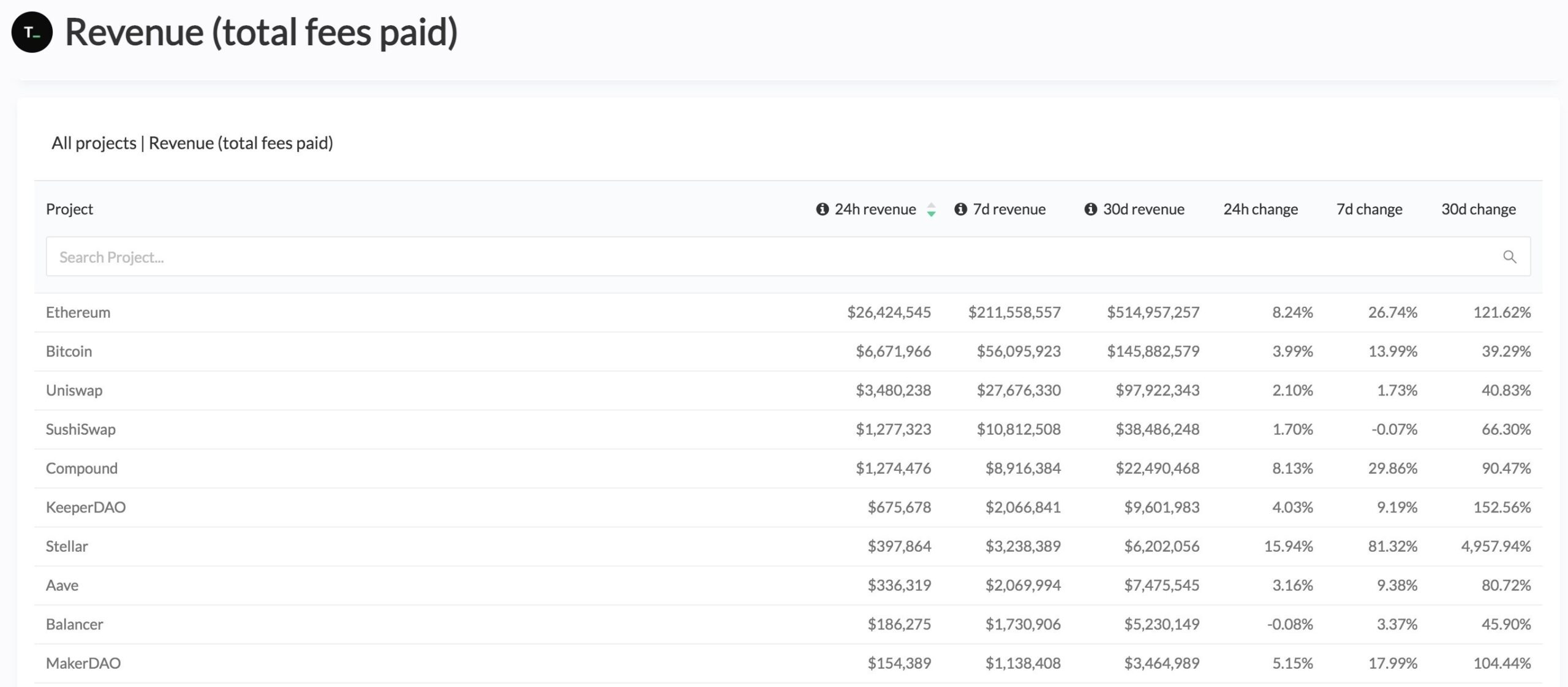Screen dimensions: 1568x687
Task: Sort by the 24h change column
Action: click(1261, 209)
